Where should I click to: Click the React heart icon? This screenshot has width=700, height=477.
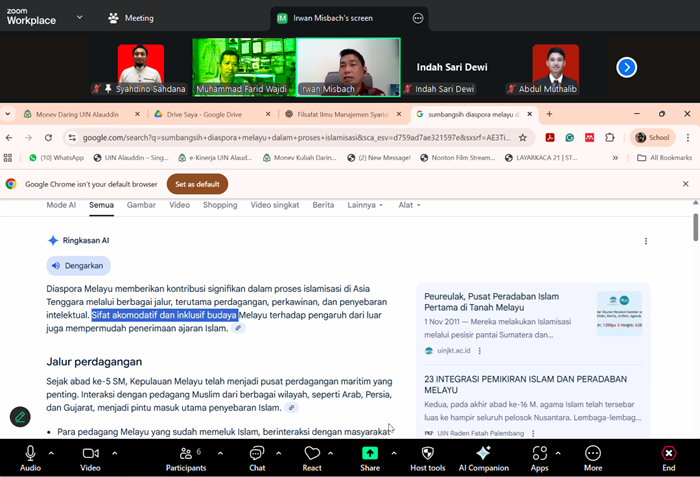tap(312, 453)
